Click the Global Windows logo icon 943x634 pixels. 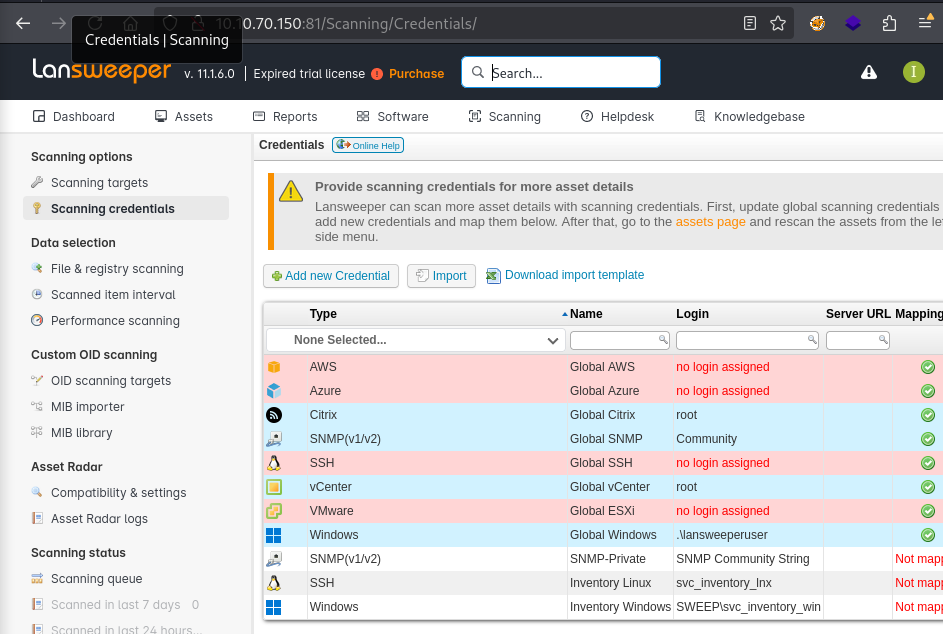(x=274, y=535)
